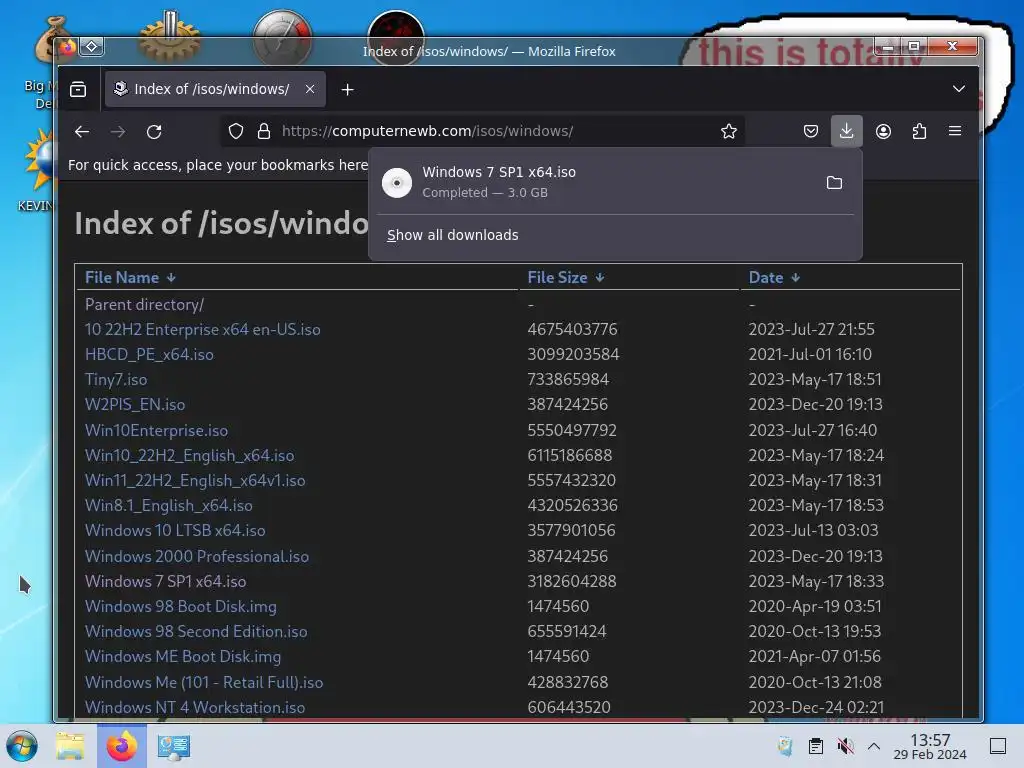
Task: Open the file manager from the taskbar
Action: pyautogui.click(x=70, y=746)
